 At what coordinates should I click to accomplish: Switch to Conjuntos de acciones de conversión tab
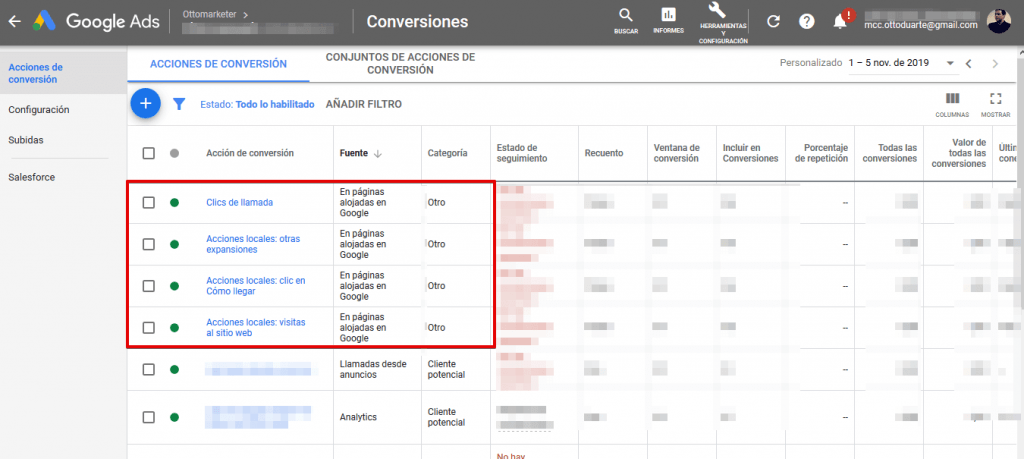tap(399, 64)
